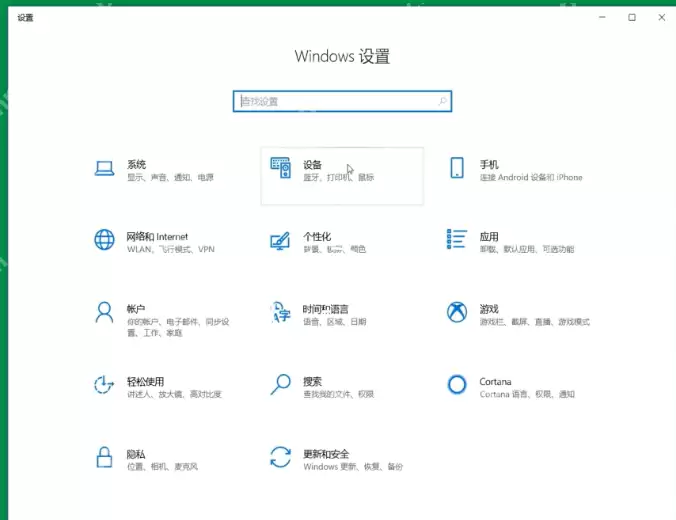Screen dimensions: 676x520
Task: Select the 系统 title text
Action: click(136, 164)
